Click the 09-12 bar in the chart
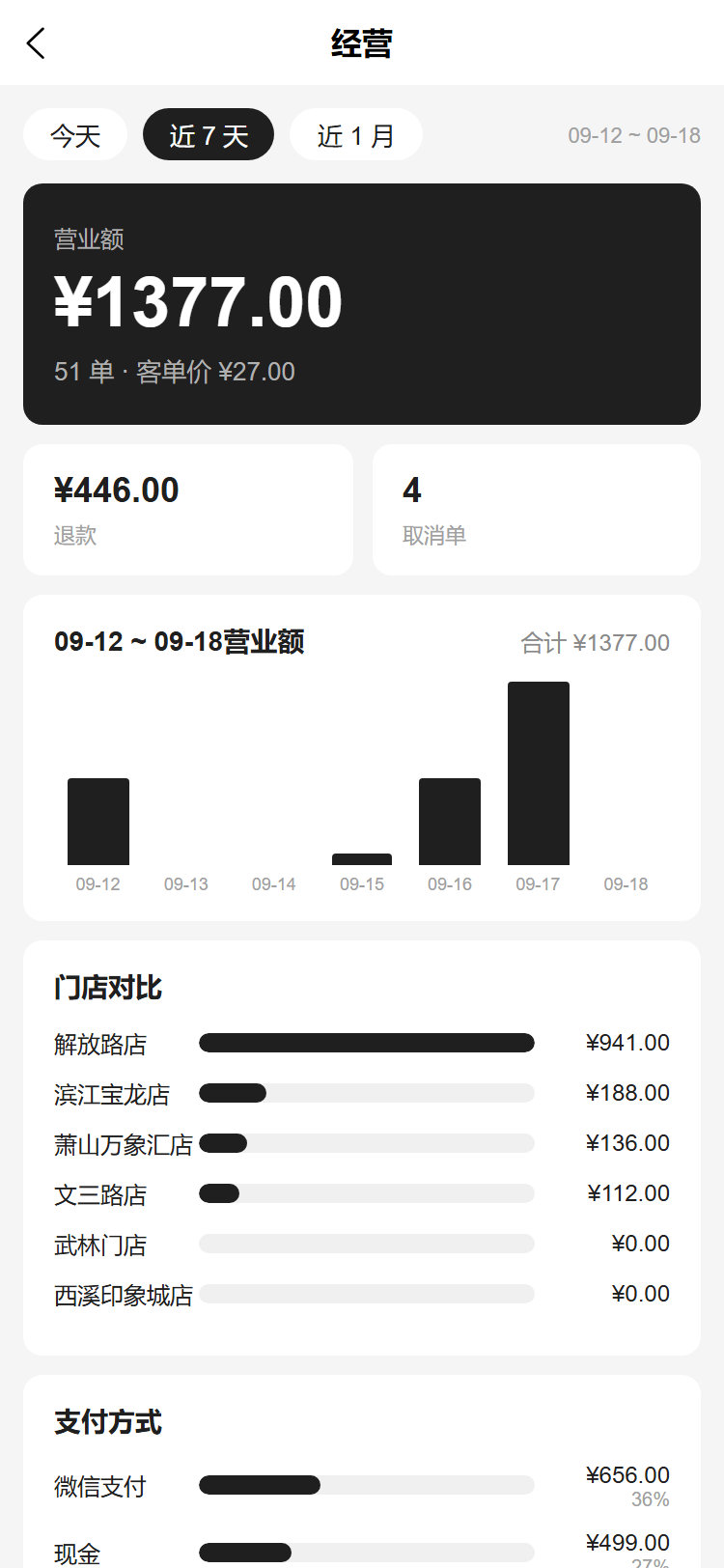The width and height of the screenshot is (724, 1568). pos(98,822)
